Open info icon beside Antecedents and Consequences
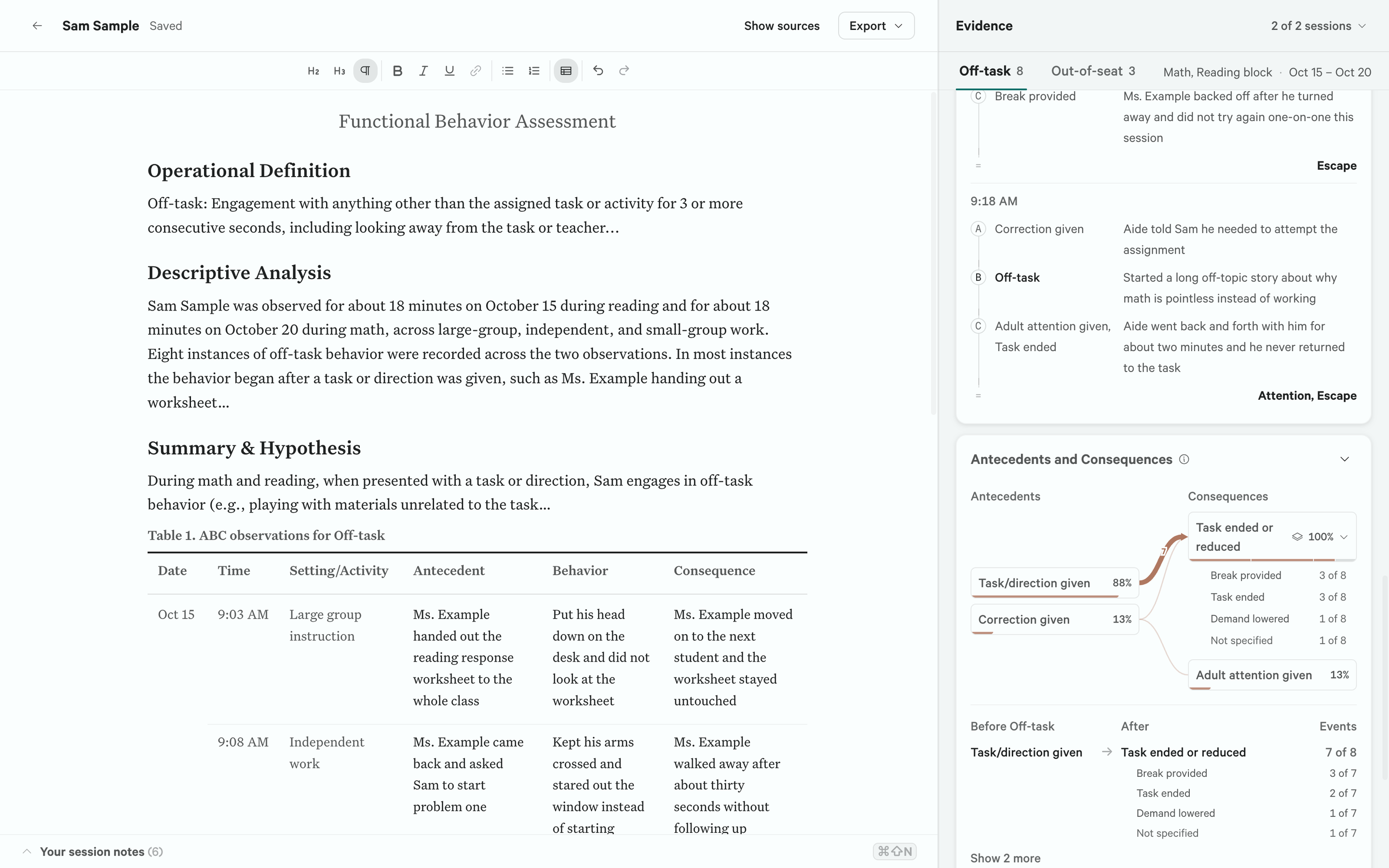 [1184, 459]
